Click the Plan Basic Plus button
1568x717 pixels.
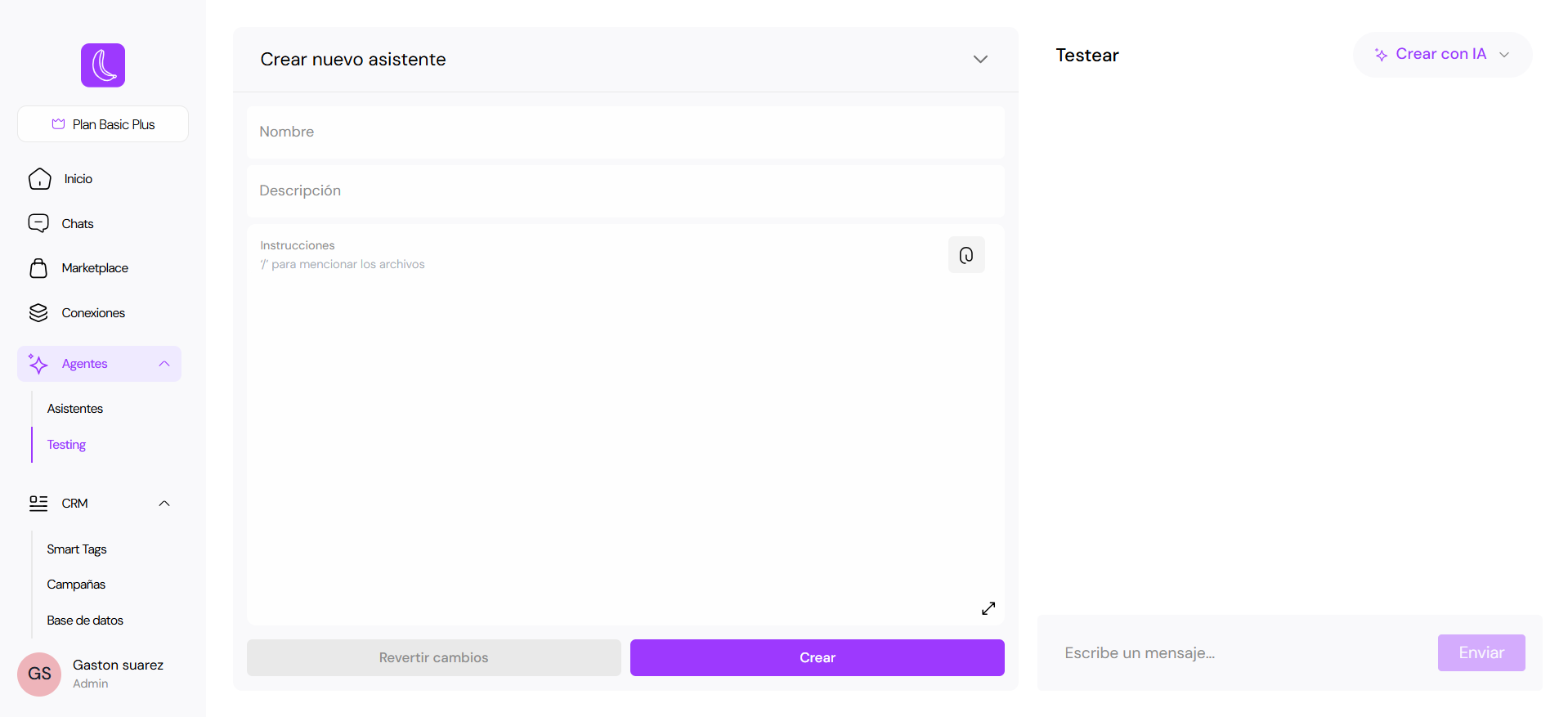point(103,124)
